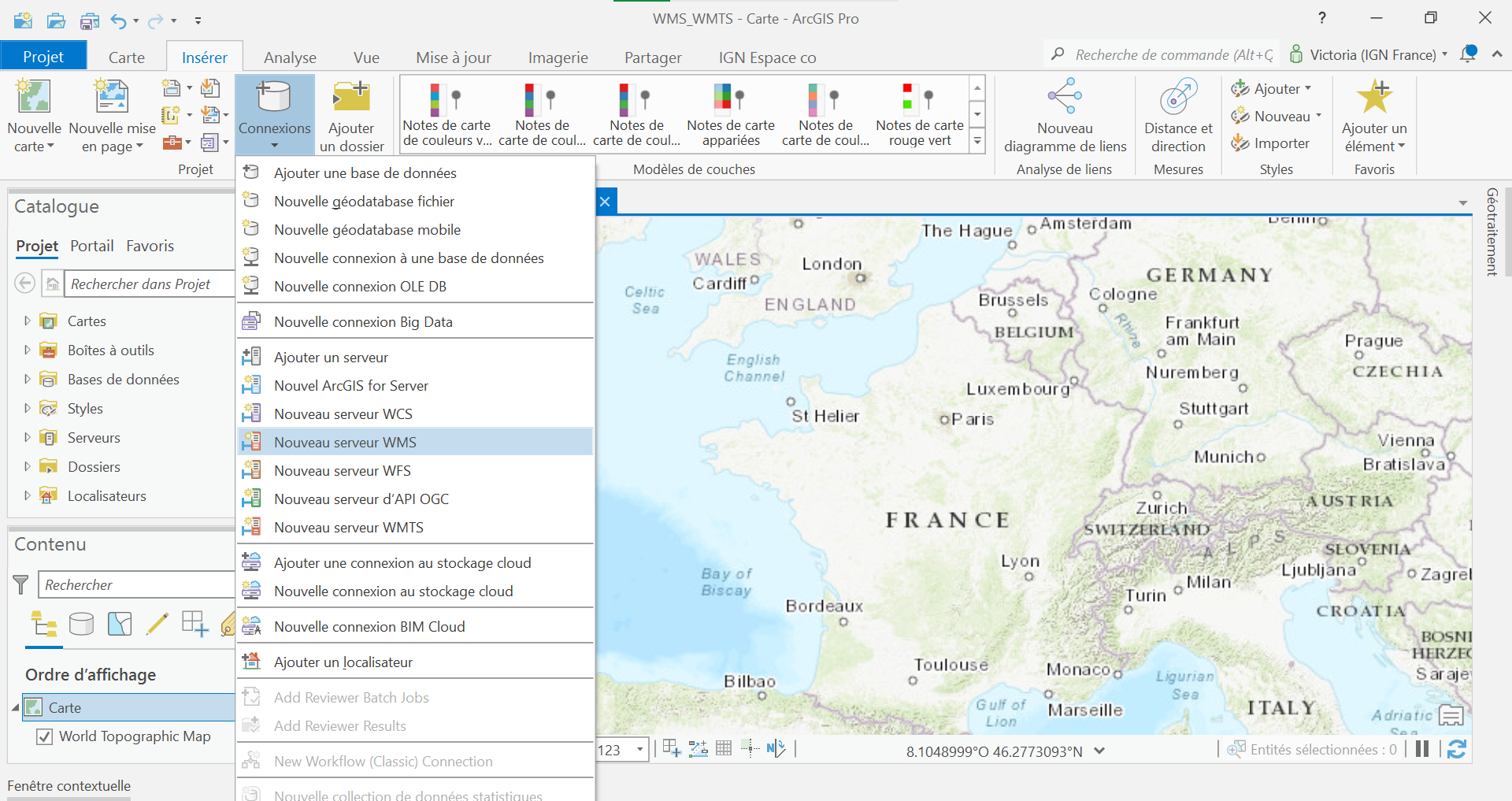Click the Catalogue back arrow button
This screenshot has width=1512, height=801.
(x=25, y=284)
